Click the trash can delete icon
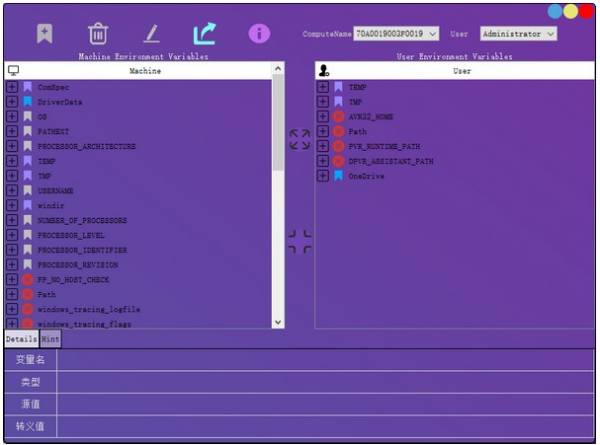 97,33
